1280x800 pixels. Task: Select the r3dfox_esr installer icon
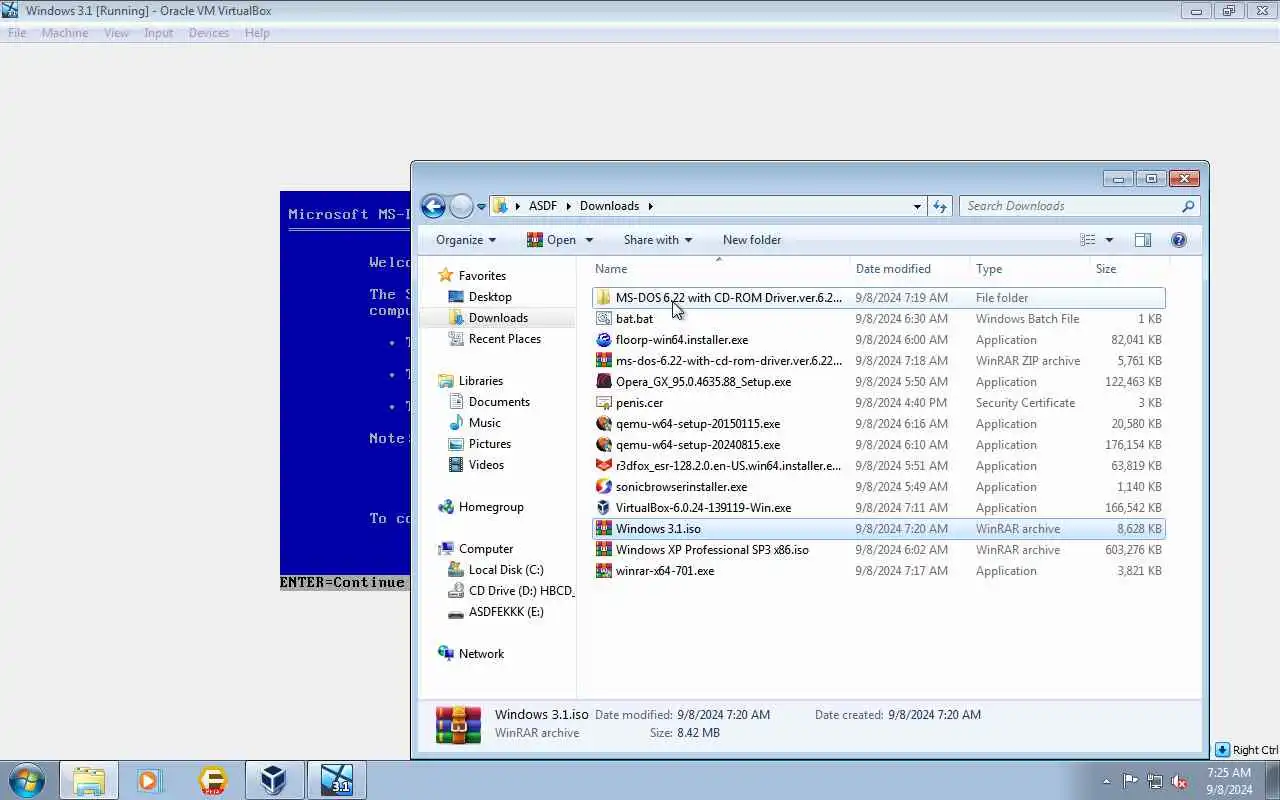[604, 466]
